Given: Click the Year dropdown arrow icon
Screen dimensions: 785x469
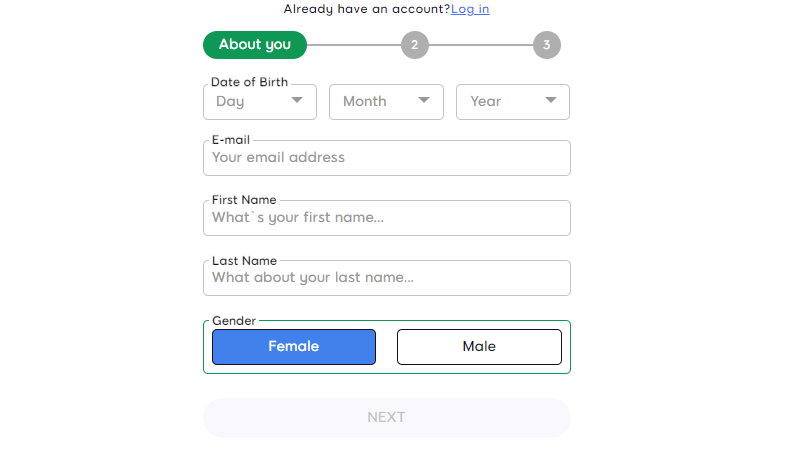Looking at the screenshot, I should 551,101.
